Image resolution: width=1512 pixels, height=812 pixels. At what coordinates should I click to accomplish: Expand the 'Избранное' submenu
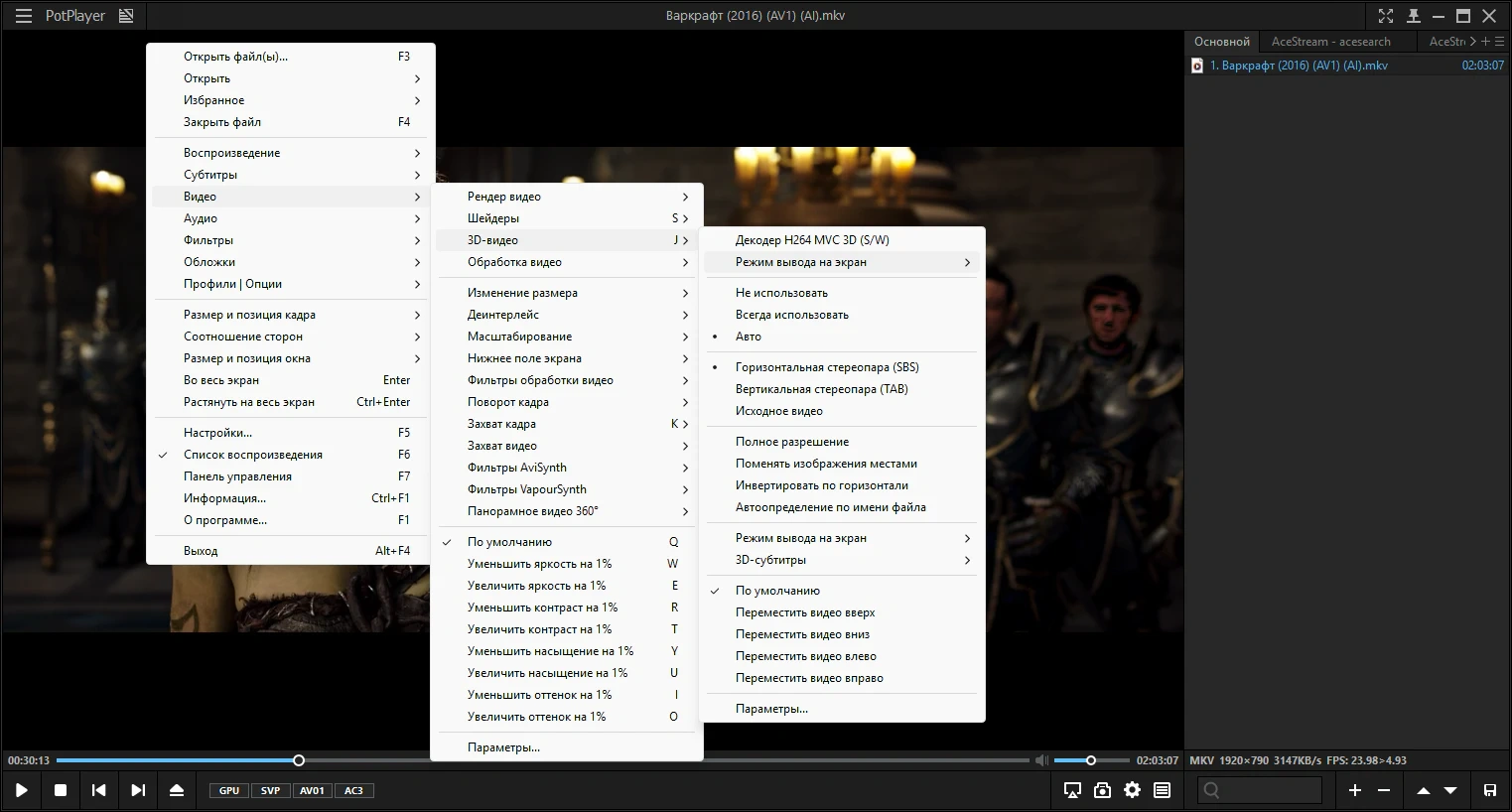coord(290,100)
